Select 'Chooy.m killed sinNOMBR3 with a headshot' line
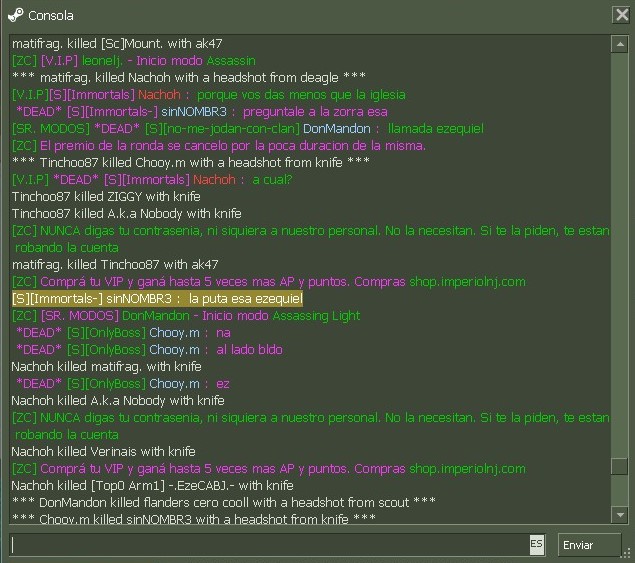Screen dimensions: 635x563 [194, 518]
